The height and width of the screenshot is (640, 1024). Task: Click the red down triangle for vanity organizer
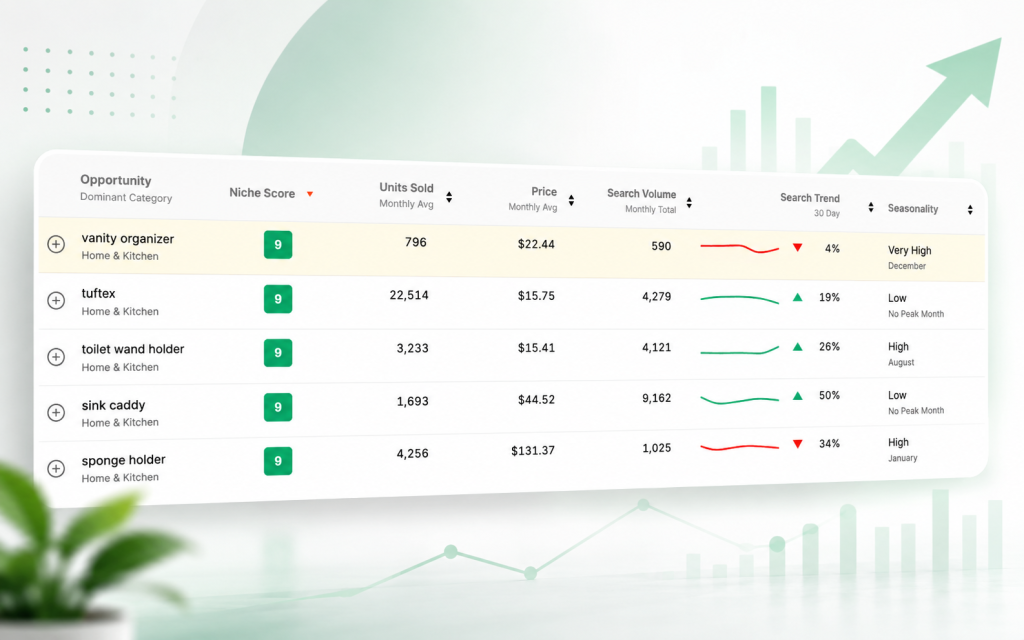pos(797,248)
